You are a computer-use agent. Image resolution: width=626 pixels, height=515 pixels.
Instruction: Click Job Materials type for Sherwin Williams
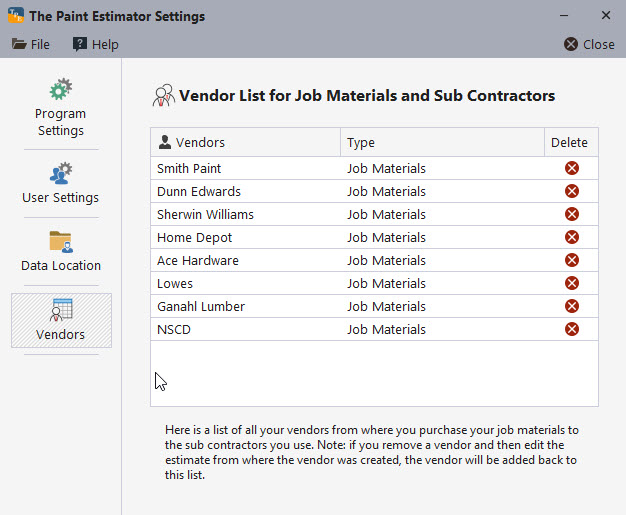coord(386,215)
